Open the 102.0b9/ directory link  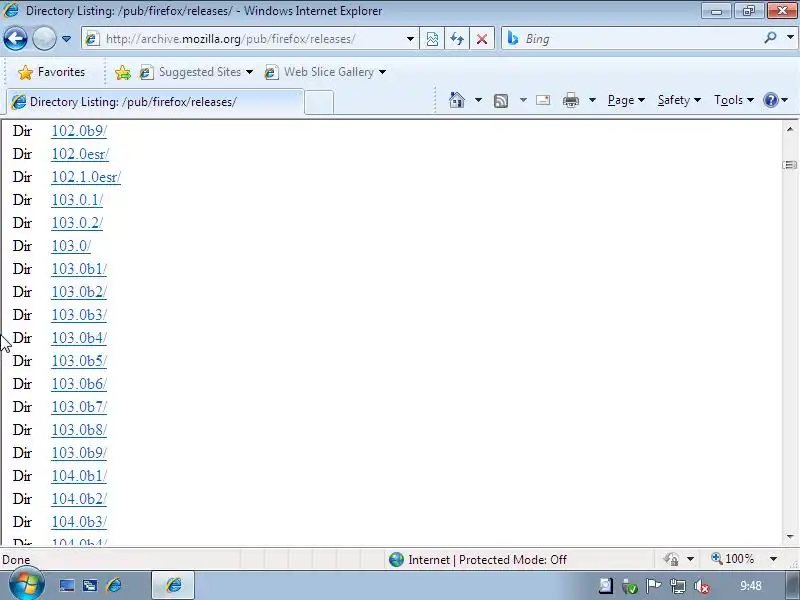click(x=79, y=131)
